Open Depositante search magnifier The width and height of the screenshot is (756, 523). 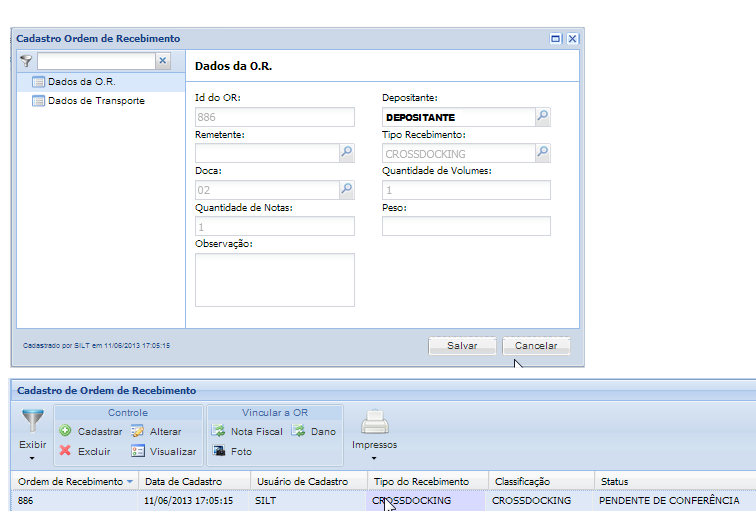click(543, 117)
